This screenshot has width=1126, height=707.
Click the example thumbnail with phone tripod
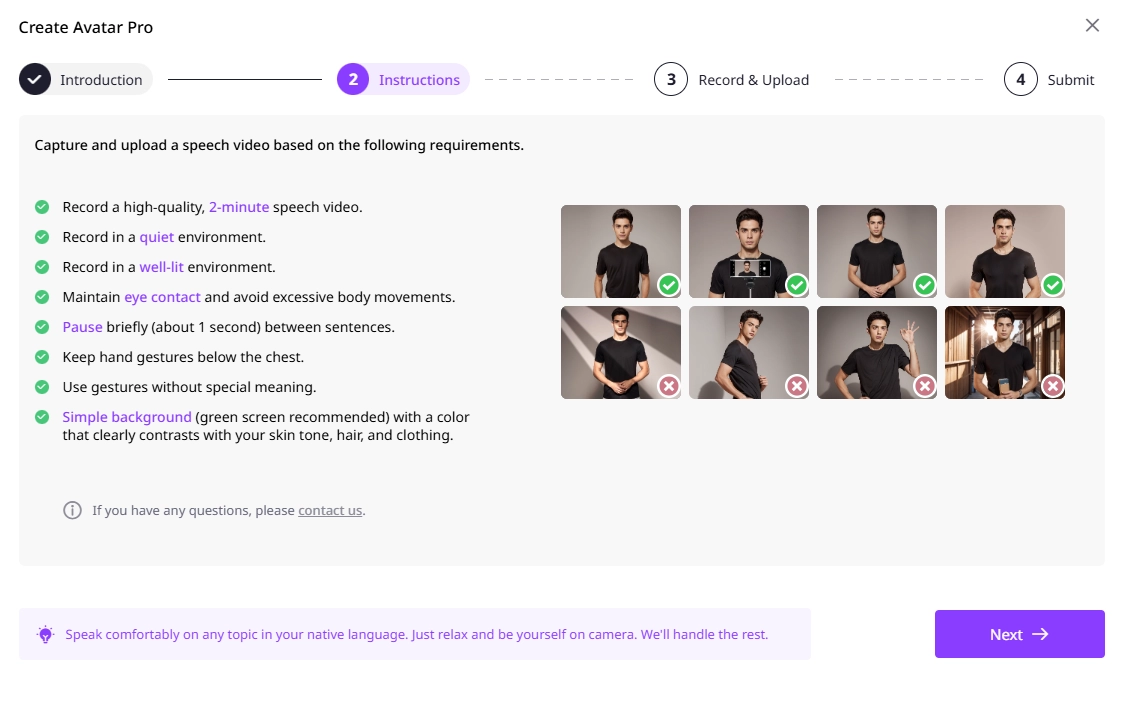pyautogui.click(x=748, y=251)
